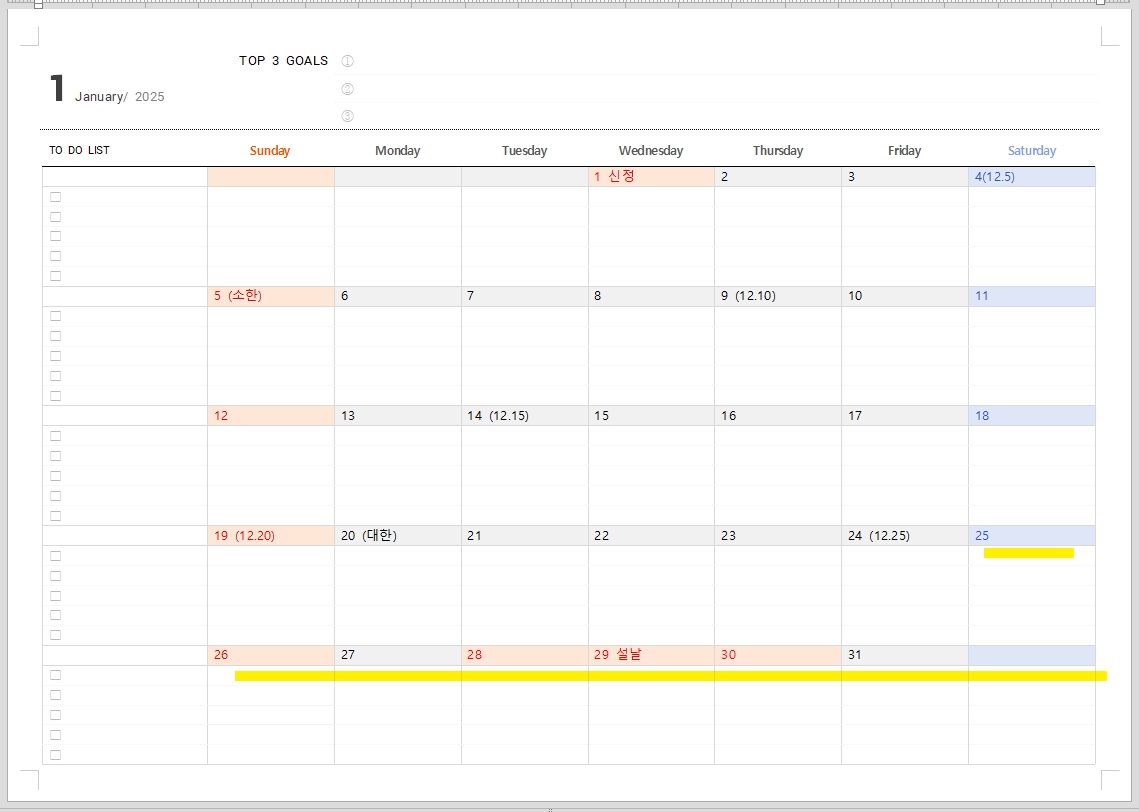The height and width of the screenshot is (812, 1139).
Task: Click the Friday column header
Action: 904,150
